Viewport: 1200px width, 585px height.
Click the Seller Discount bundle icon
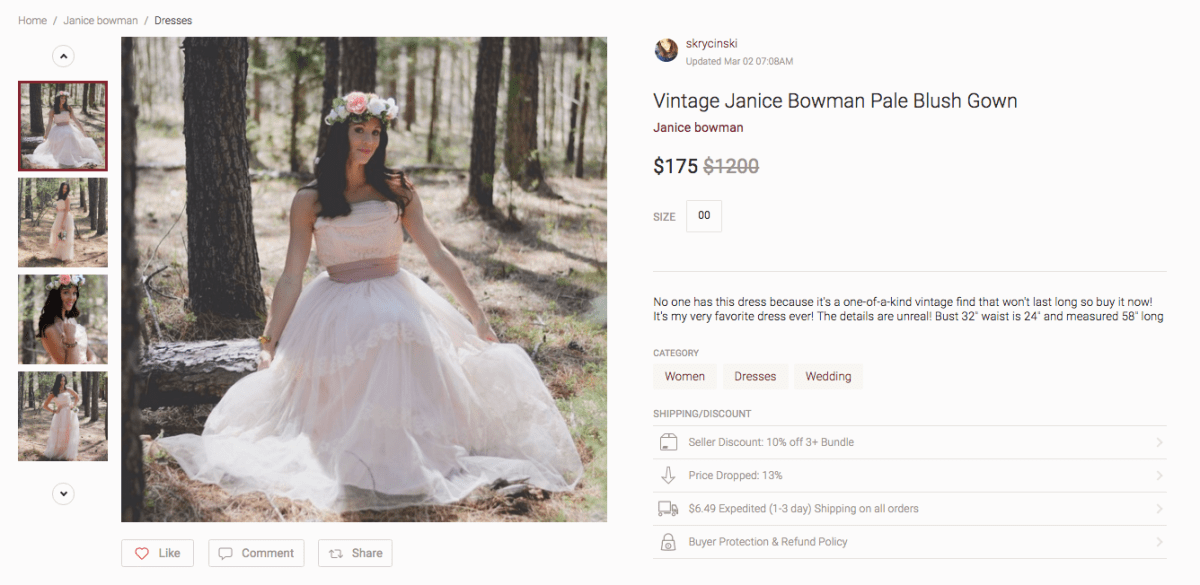coord(668,442)
